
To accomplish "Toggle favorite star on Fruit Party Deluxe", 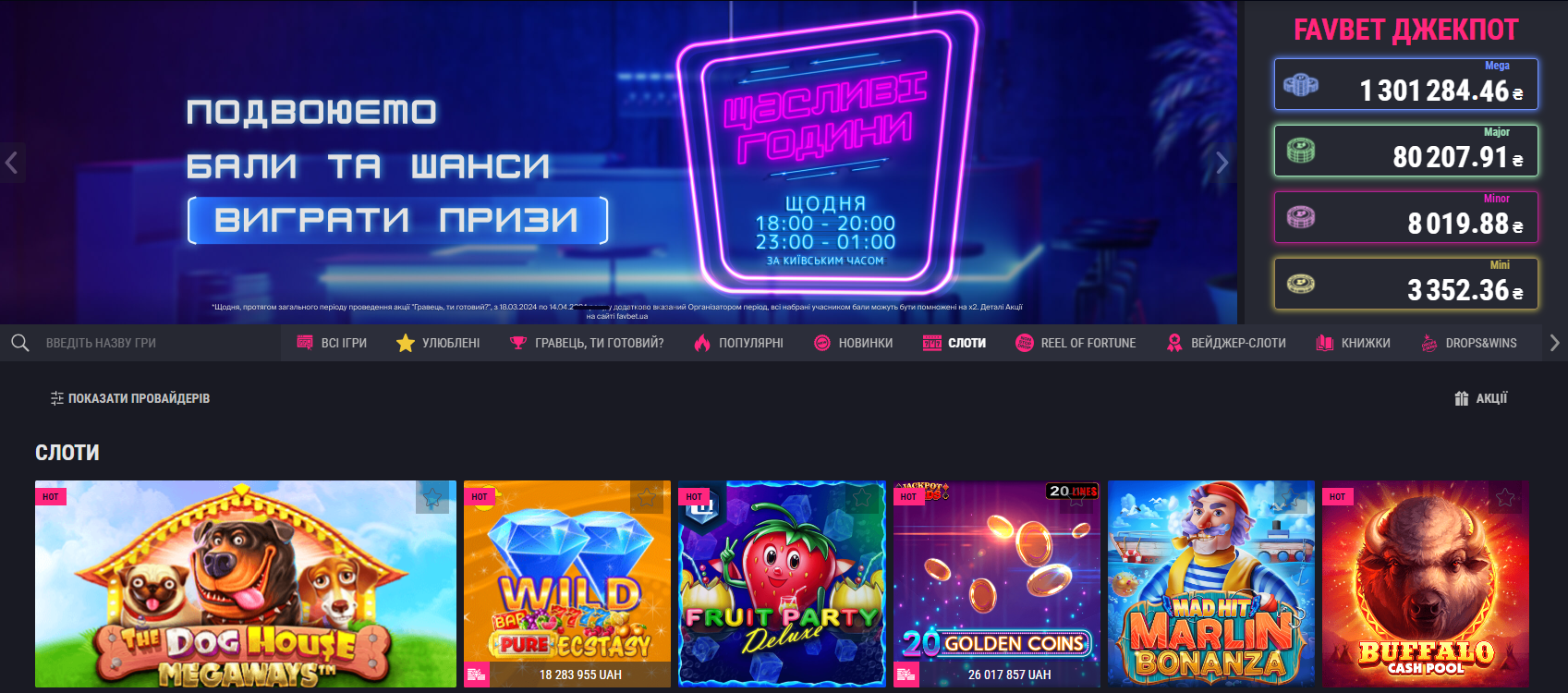I will pos(861,498).
